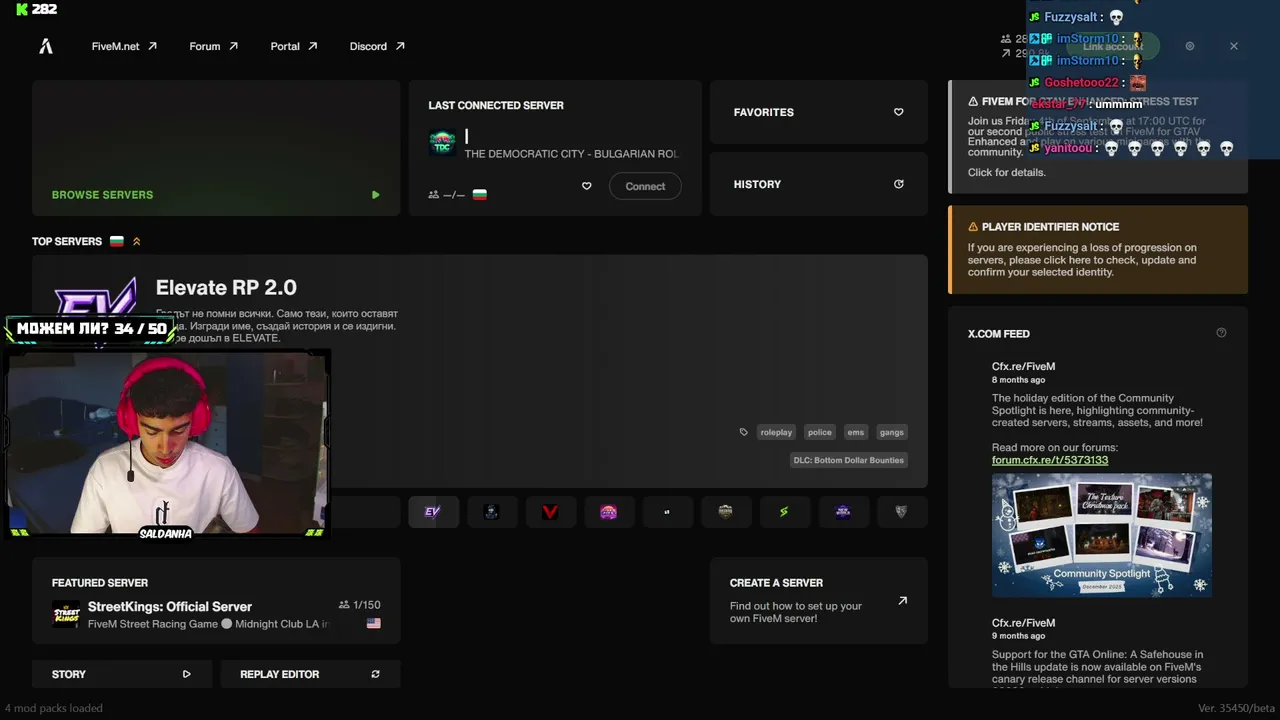
Task: Click the X.com Feed help icon
Action: (1221, 333)
